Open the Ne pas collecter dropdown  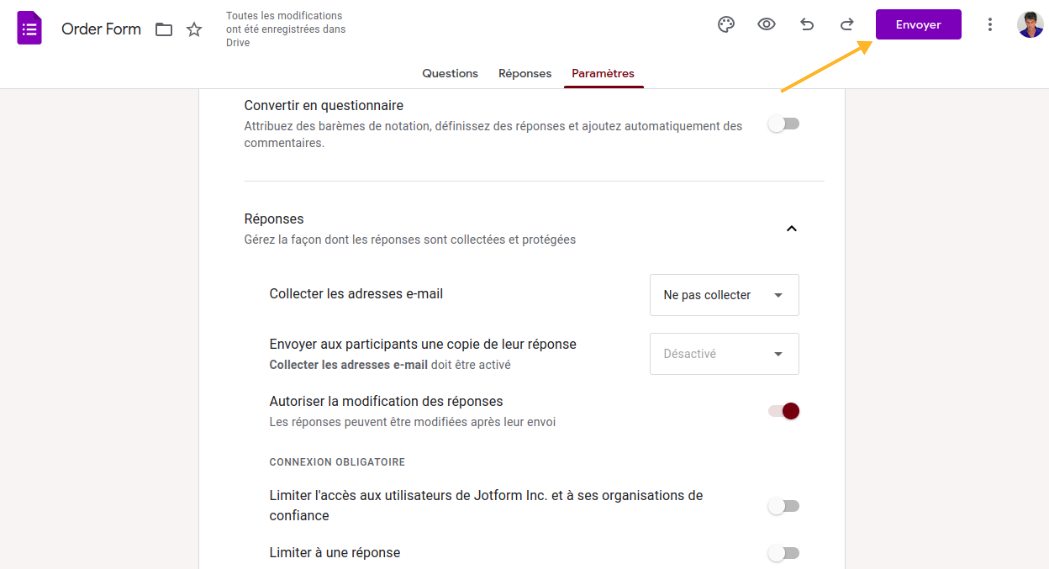coord(724,295)
